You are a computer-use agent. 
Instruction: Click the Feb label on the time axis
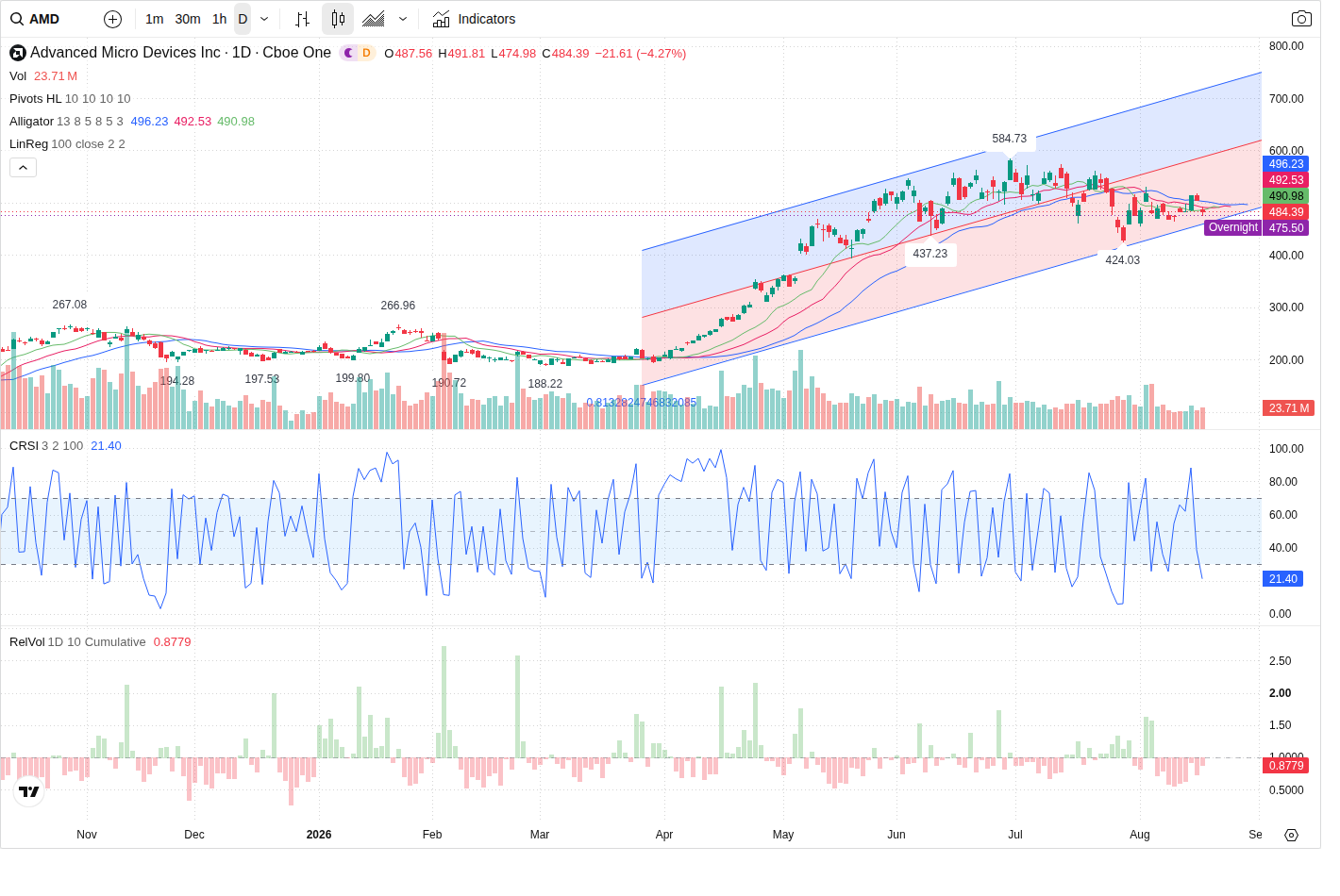(x=432, y=835)
